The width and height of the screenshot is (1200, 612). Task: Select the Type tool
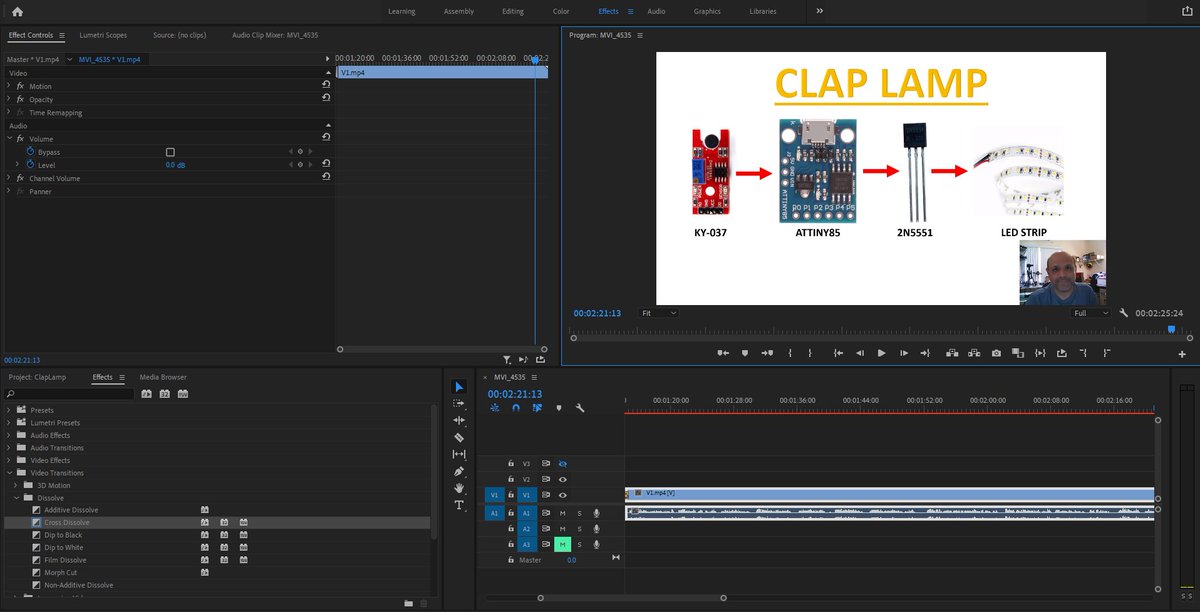459,505
